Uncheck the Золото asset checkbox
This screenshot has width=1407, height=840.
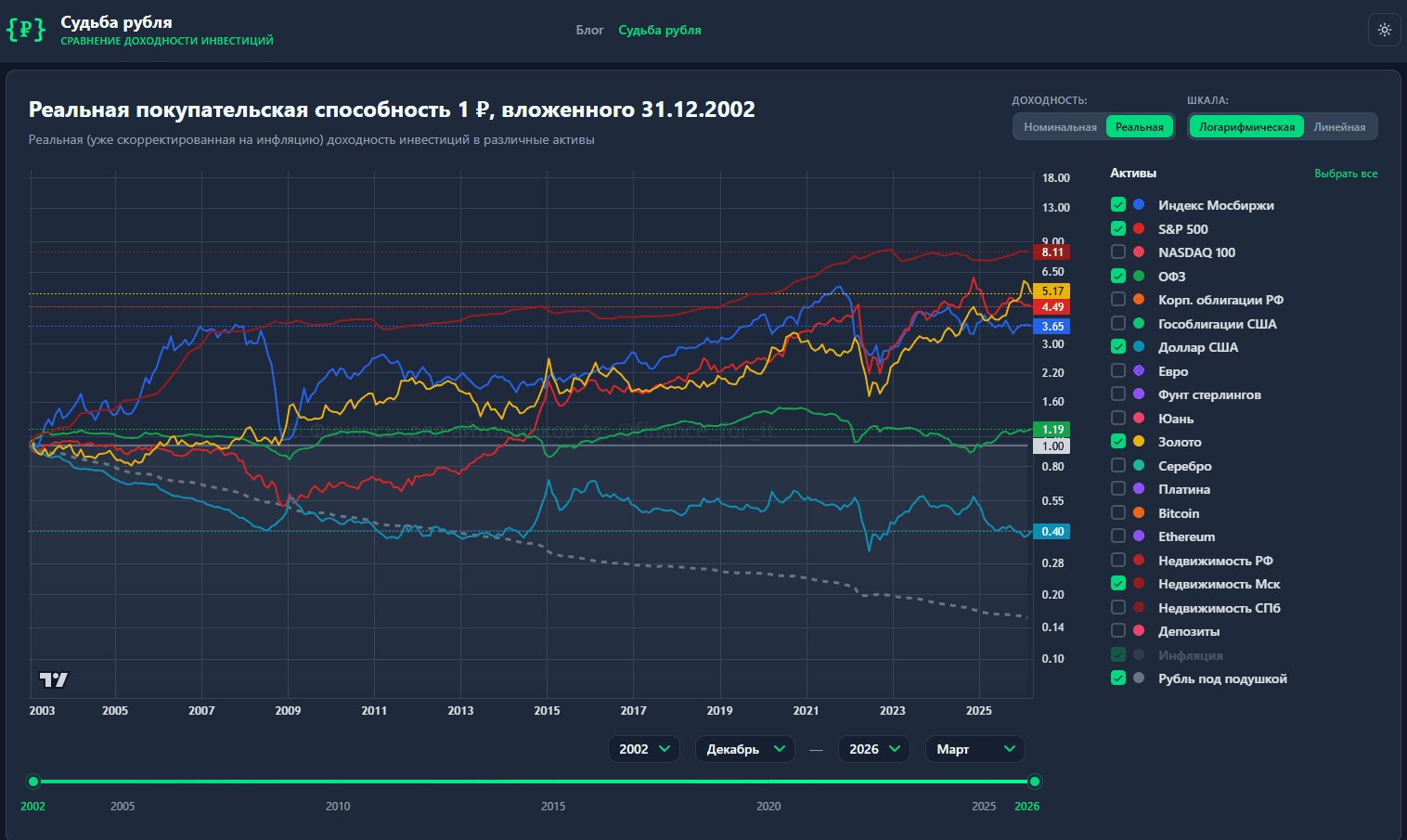point(1118,442)
